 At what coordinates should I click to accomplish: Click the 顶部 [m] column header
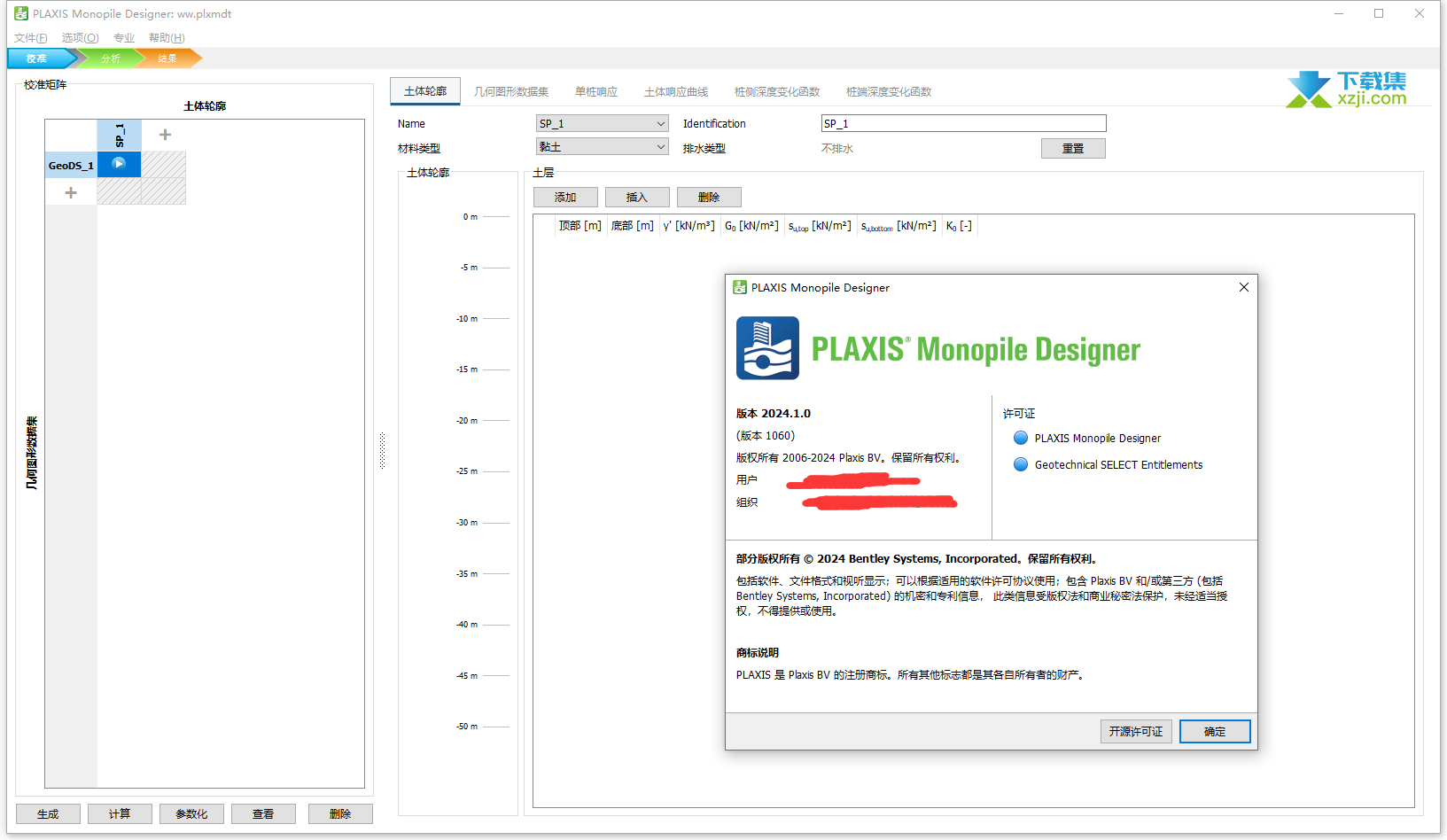[x=580, y=226]
